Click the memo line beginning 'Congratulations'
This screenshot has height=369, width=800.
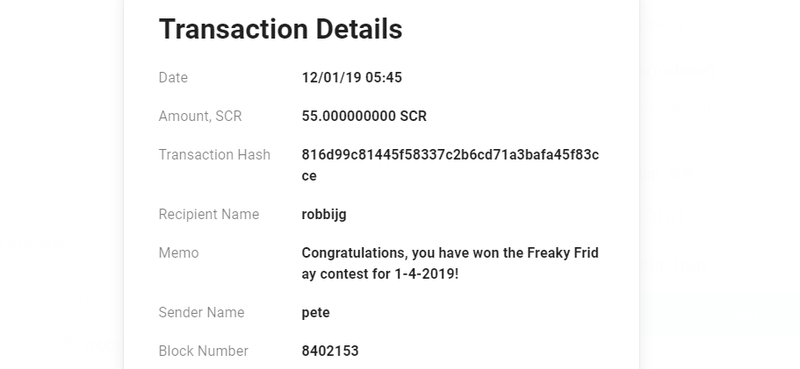pyautogui.click(x=450, y=253)
